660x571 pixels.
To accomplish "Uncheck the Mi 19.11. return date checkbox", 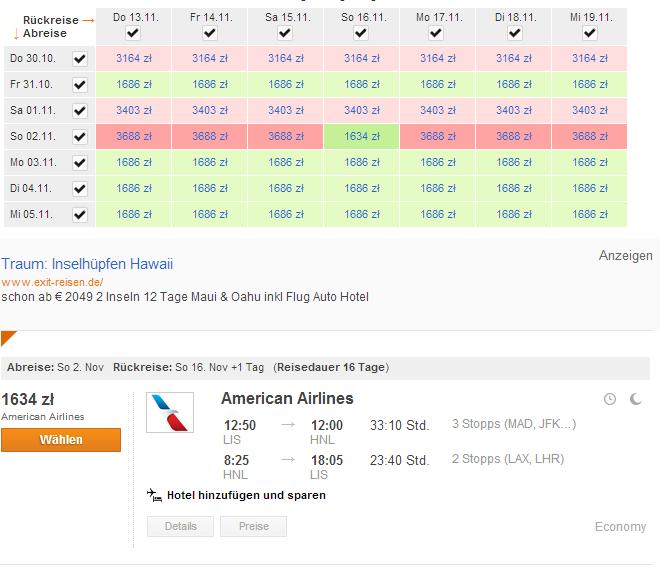I will pyautogui.click(x=590, y=33).
